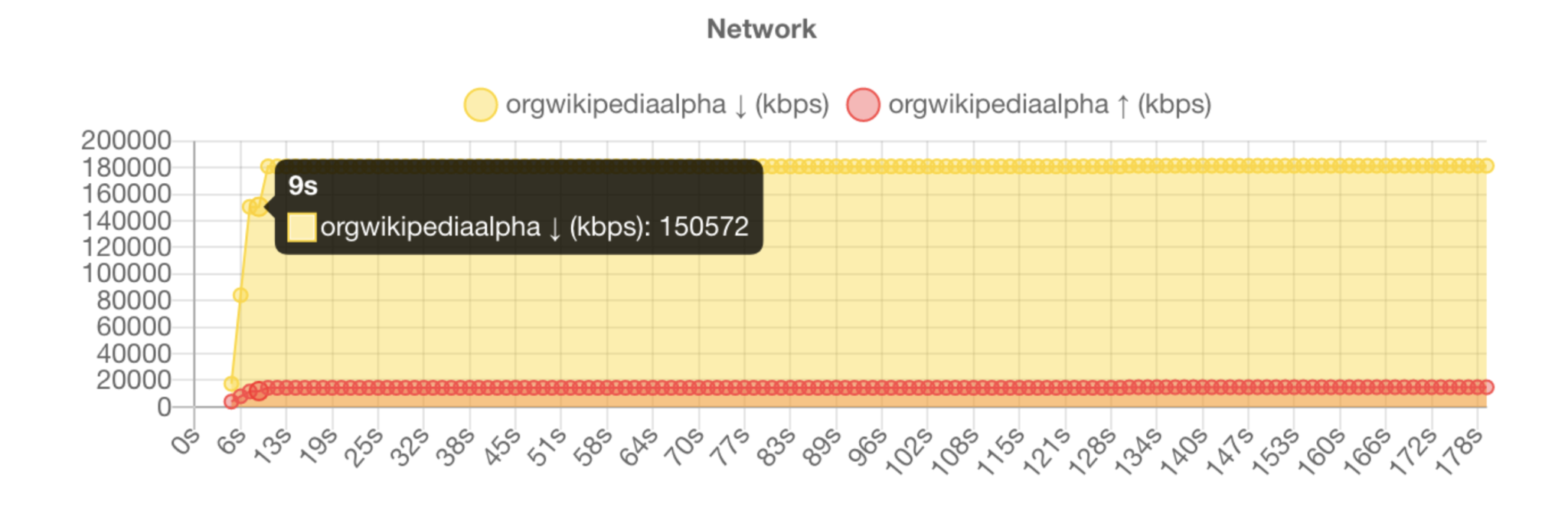Click the highlighted 9s download data point
This screenshot has width=1568, height=521.
click(259, 207)
